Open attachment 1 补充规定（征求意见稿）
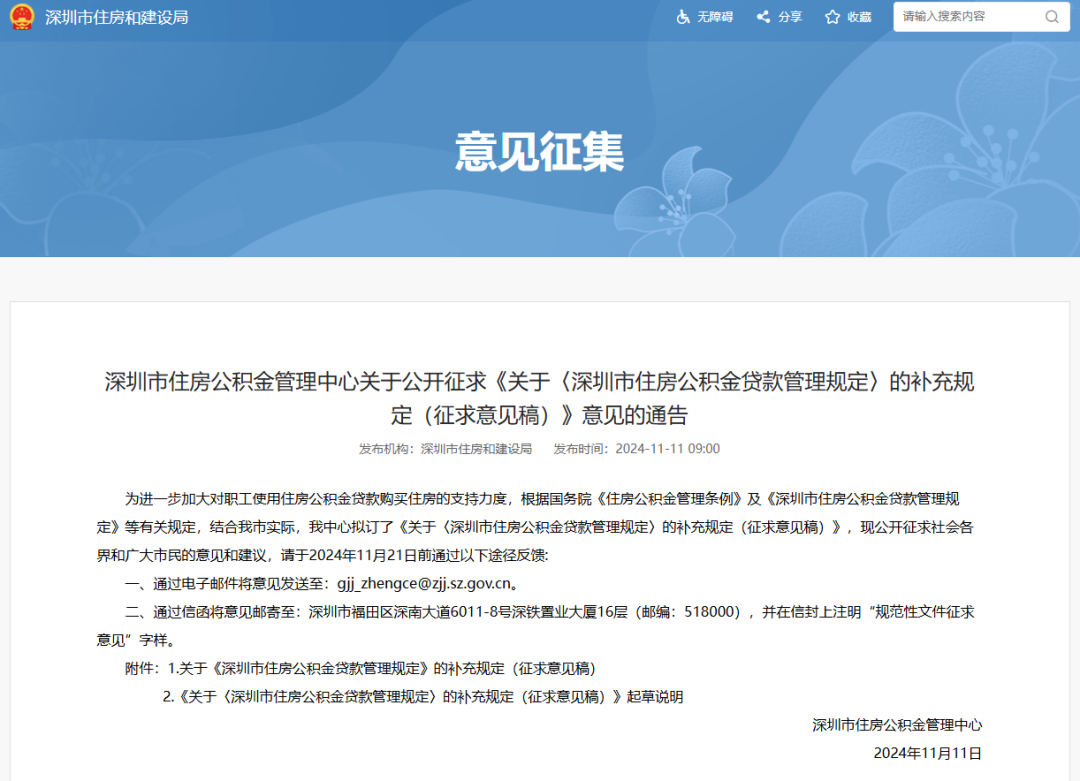 (382, 668)
